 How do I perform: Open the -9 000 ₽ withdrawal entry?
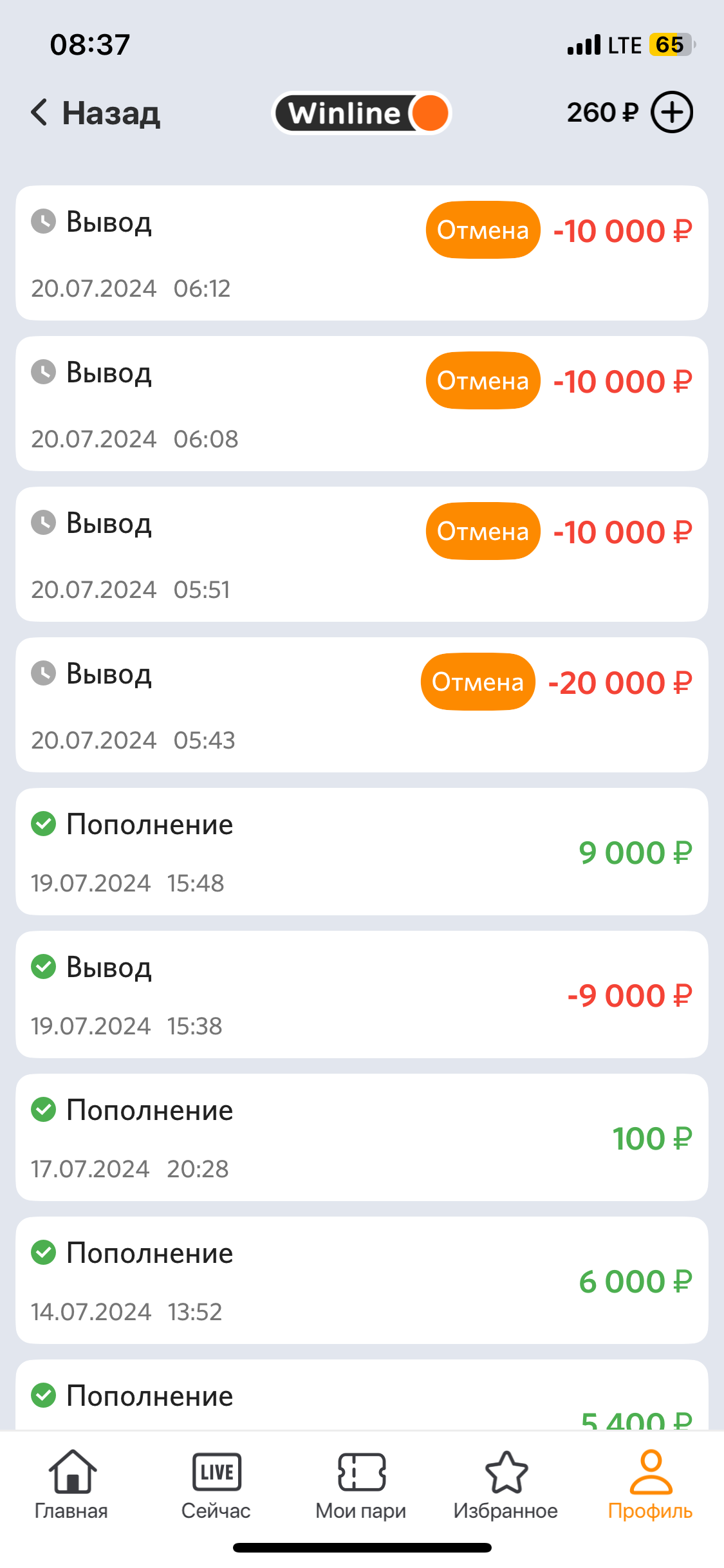click(x=362, y=995)
